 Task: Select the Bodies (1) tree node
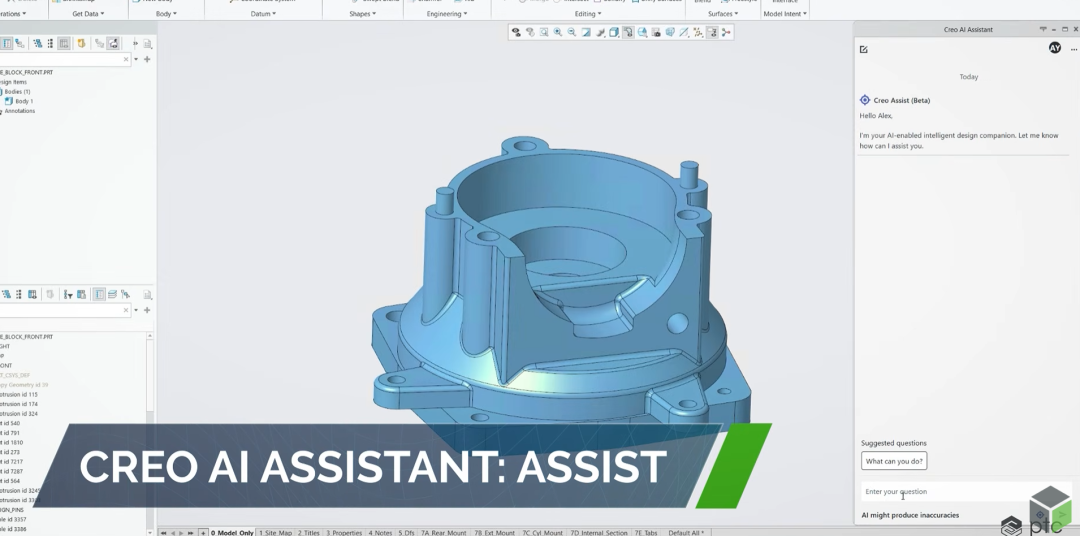click(17, 92)
